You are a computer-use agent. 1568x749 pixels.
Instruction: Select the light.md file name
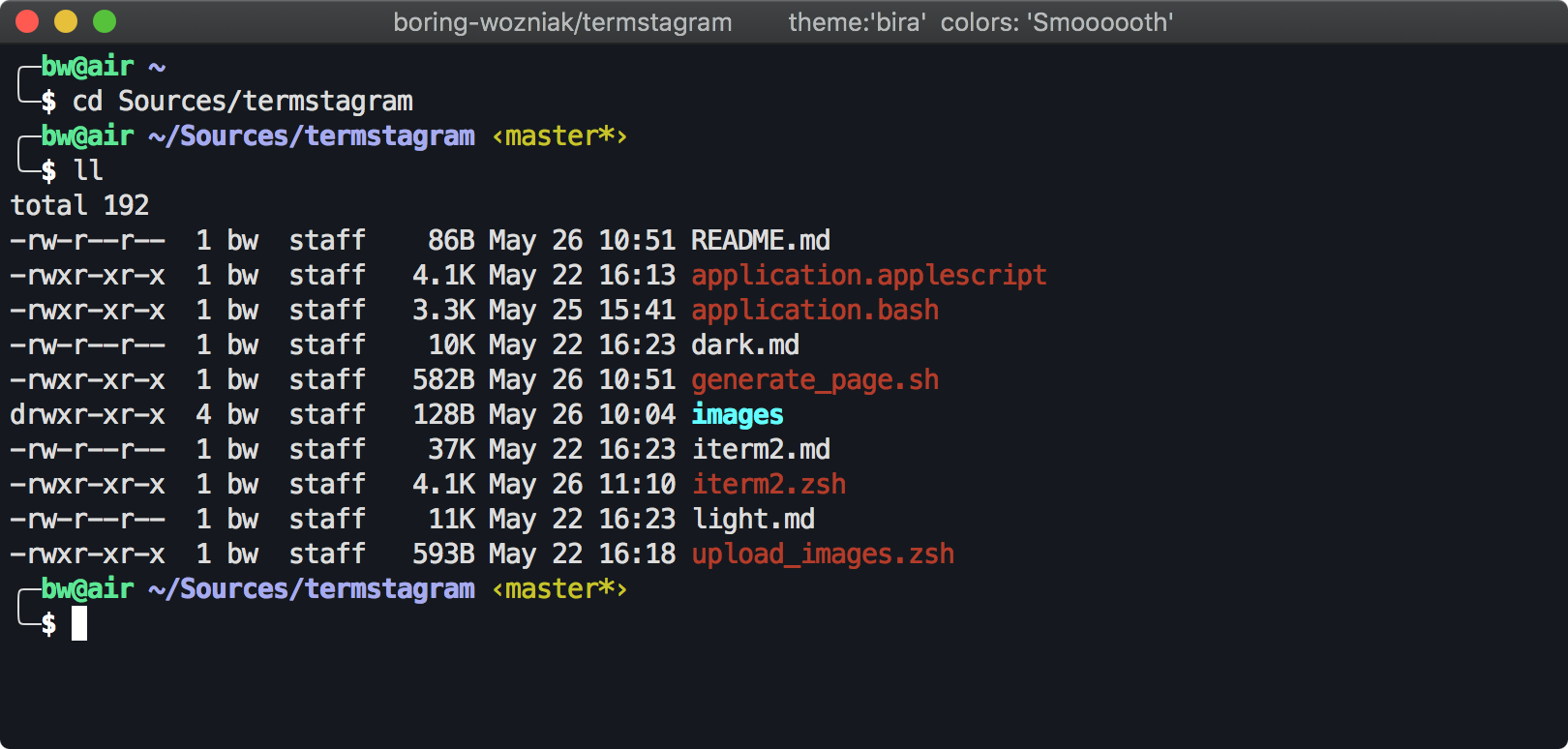[753, 520]
